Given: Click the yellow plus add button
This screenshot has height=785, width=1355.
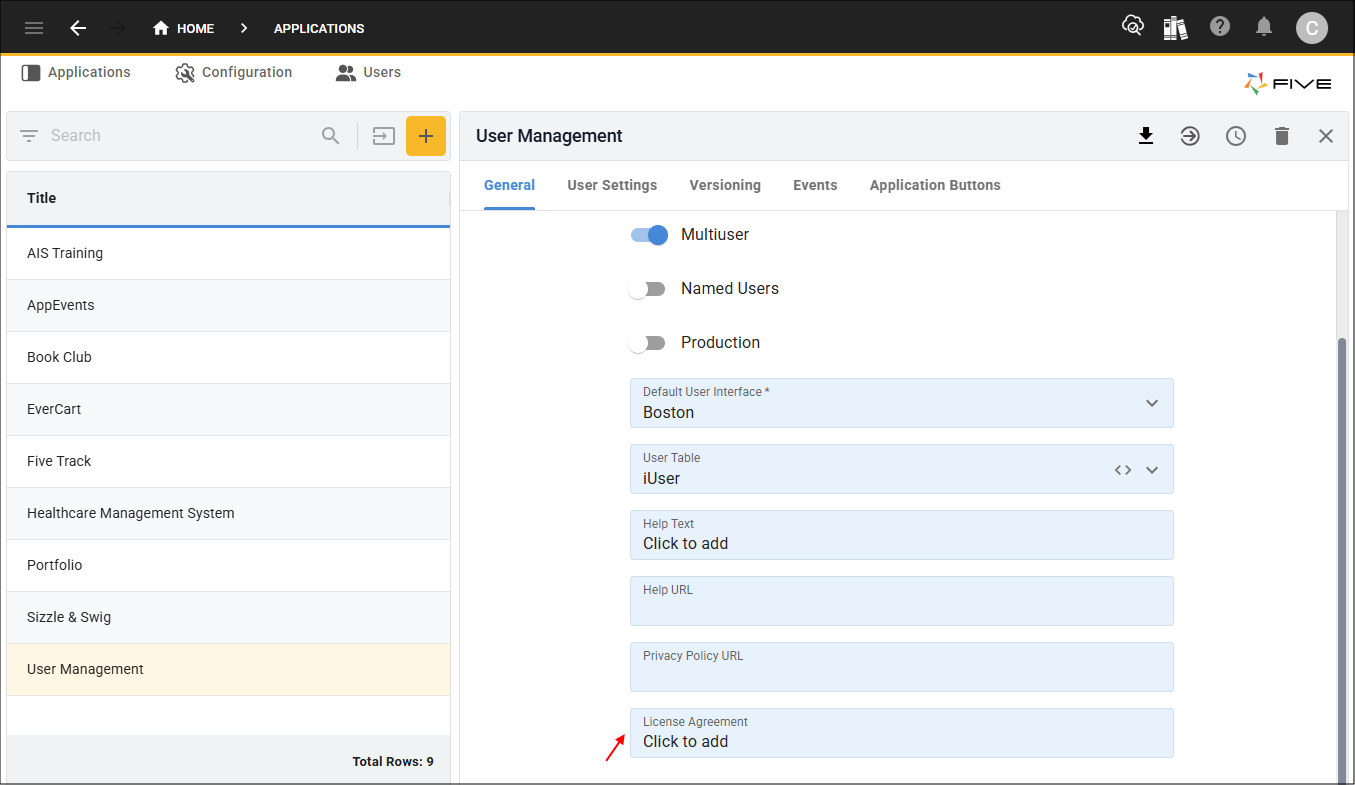Looking at the screenshot, I should (x=426, y=136).
